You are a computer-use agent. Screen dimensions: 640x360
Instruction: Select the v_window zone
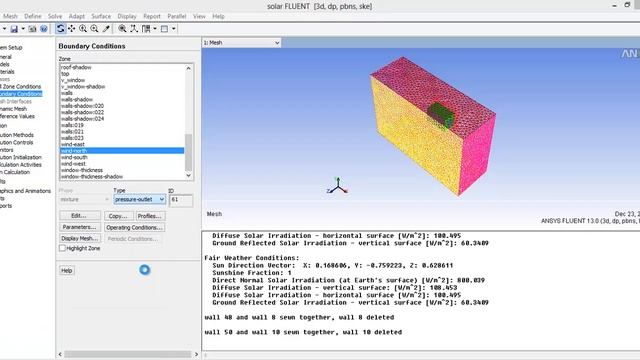coord(73,80)
